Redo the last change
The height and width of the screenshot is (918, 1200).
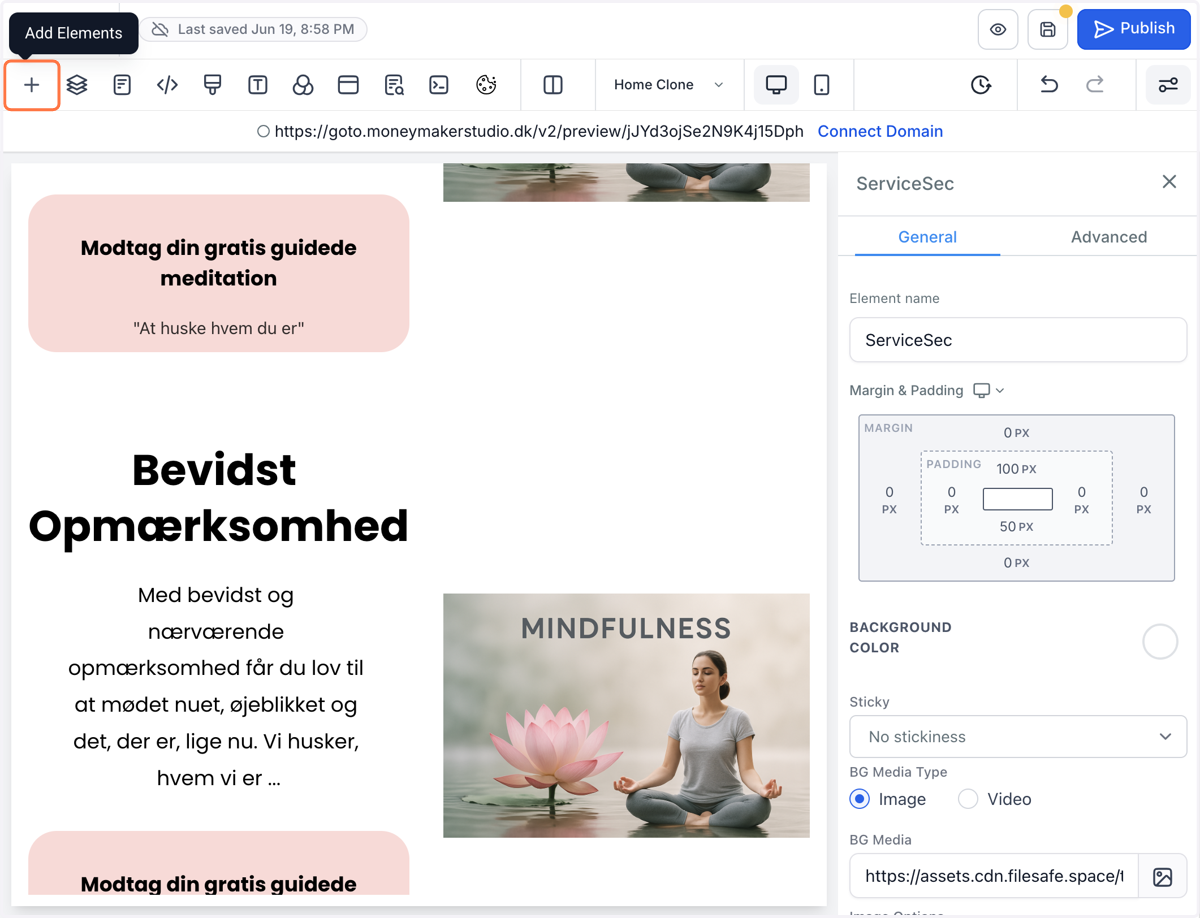click(x=1095, y=85)
